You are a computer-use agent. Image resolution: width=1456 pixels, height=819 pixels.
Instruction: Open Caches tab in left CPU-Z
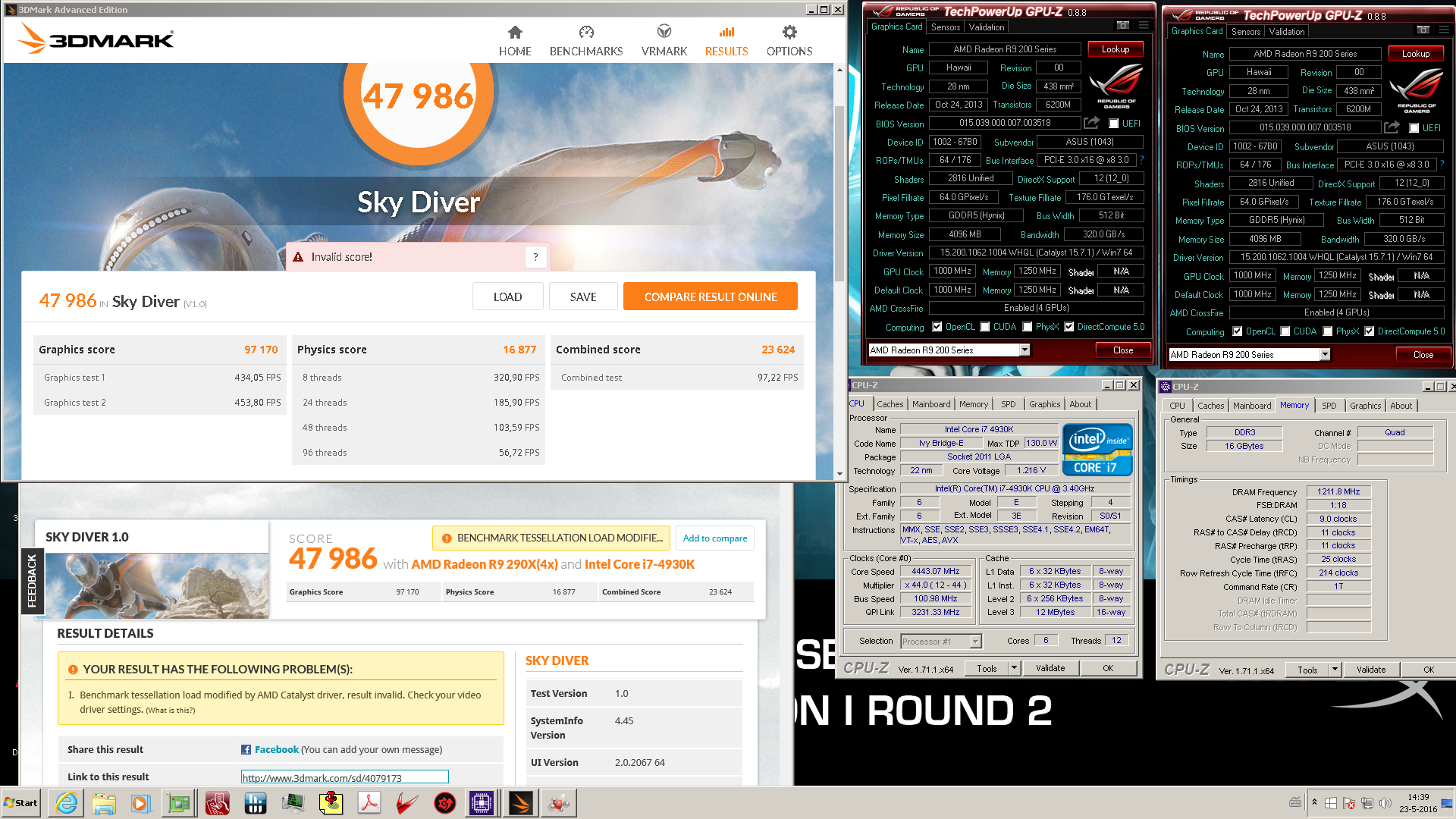click(890, 404)
